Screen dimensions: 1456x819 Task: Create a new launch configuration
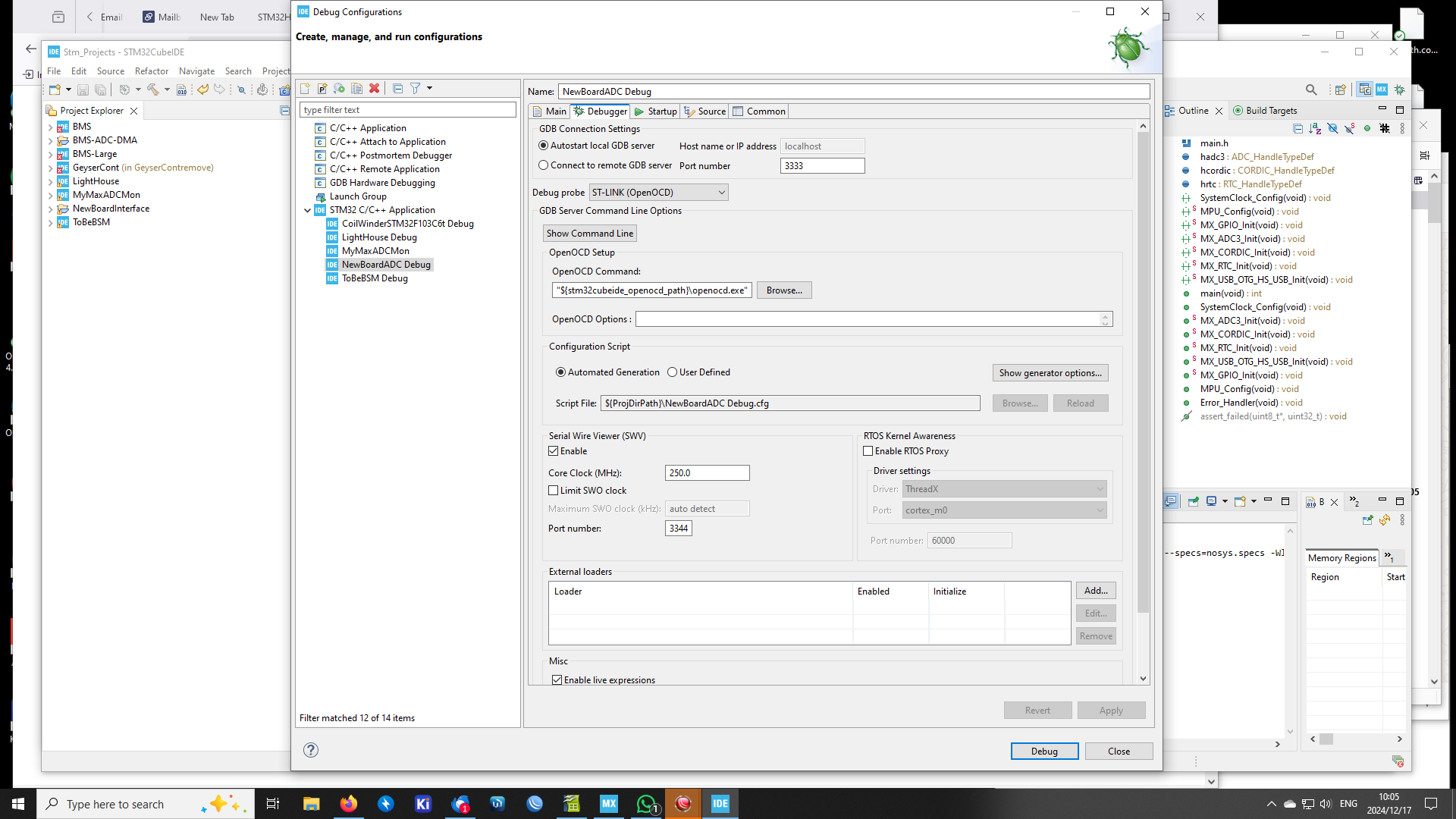306,88
